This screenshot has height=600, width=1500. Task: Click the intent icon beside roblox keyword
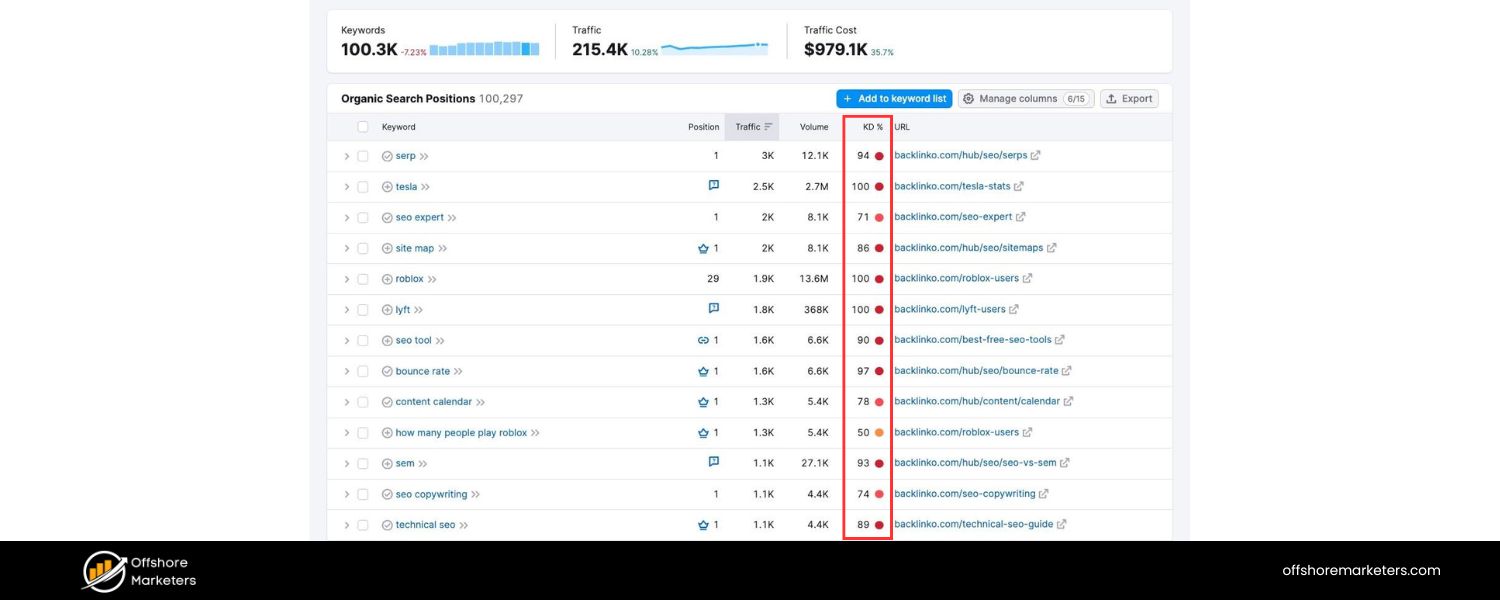[x=385, y=279]
